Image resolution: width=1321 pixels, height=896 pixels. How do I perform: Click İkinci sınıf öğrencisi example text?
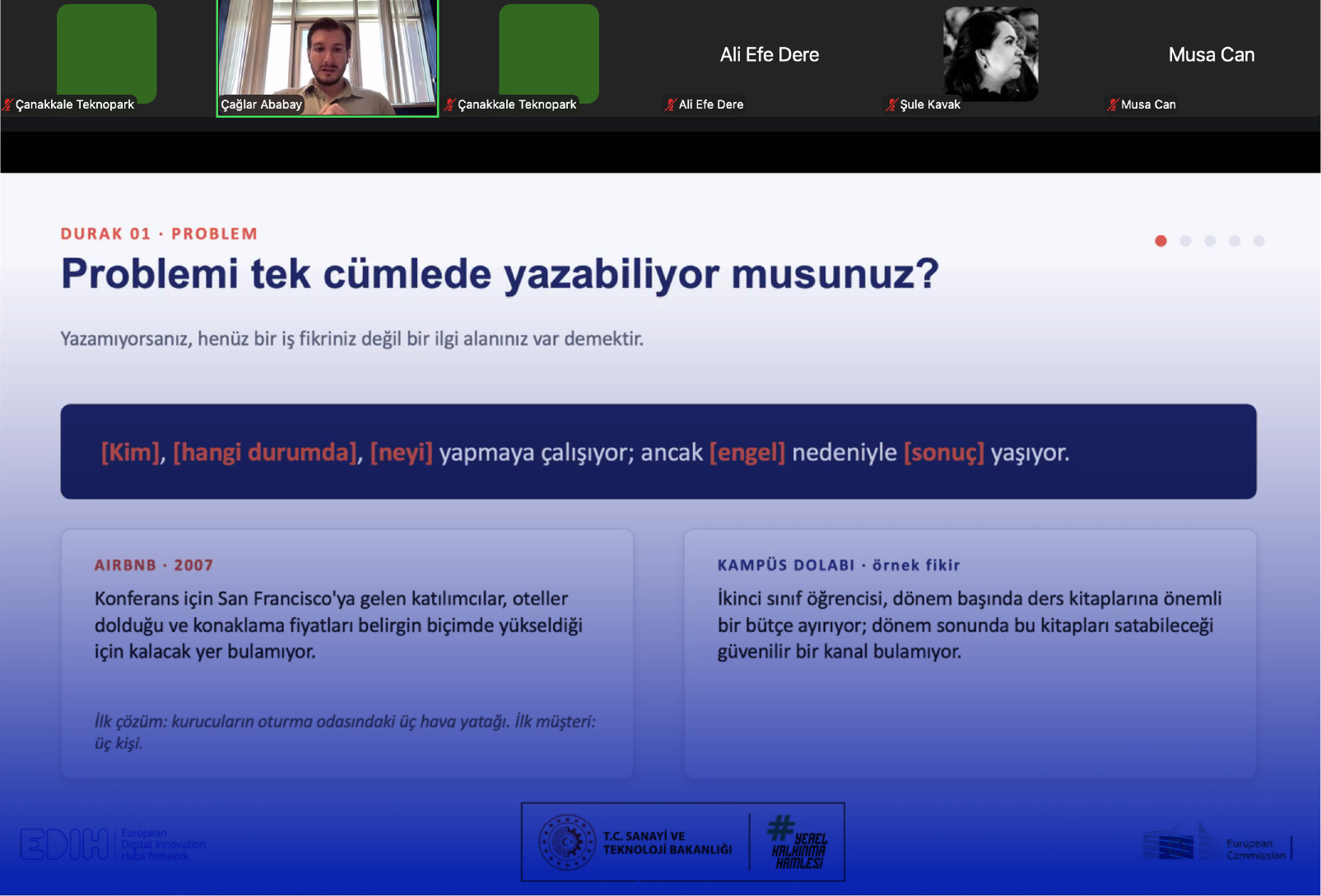970,625
